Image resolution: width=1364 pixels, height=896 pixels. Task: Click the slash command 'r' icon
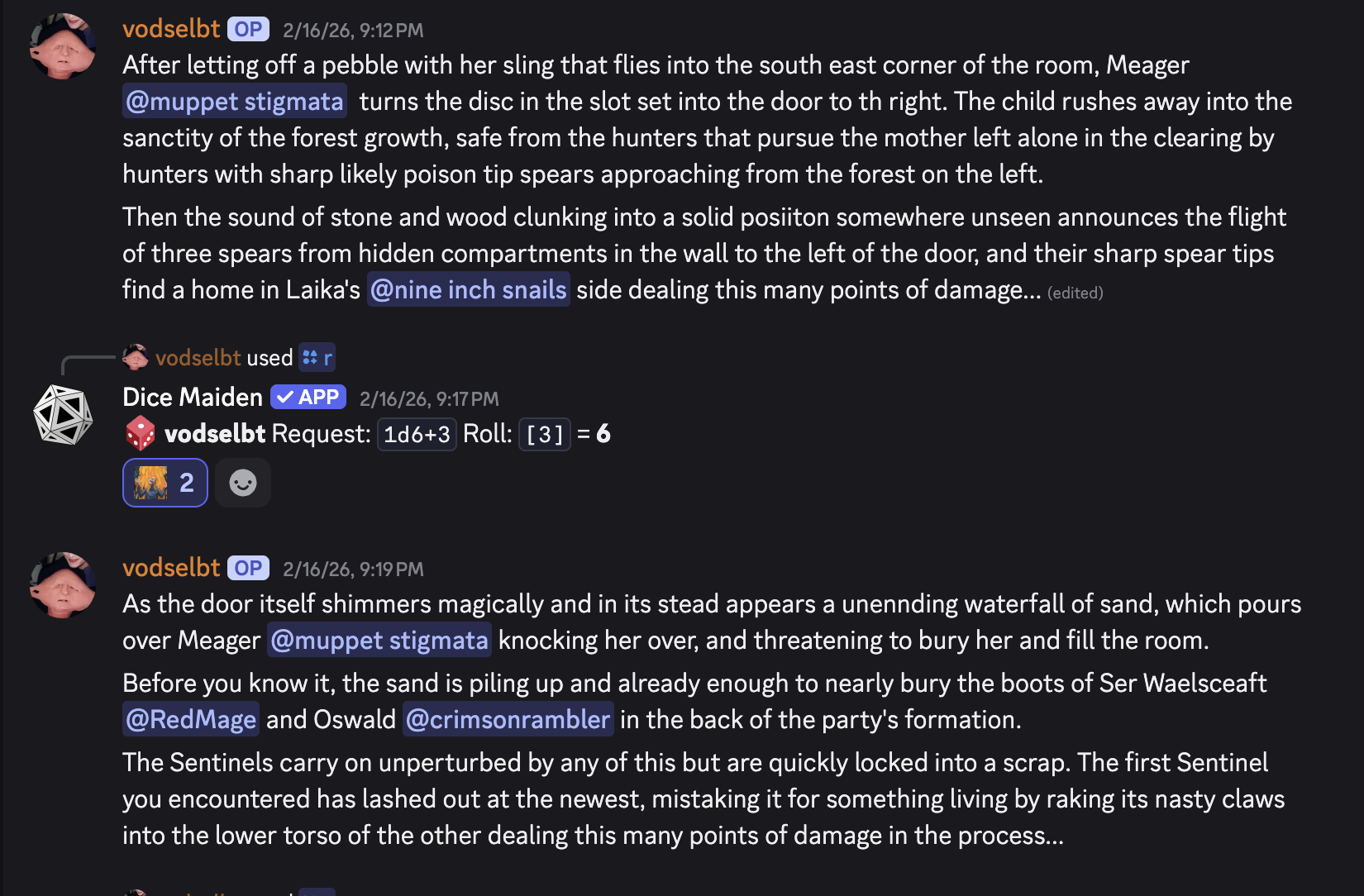click(x=317, y=358)
